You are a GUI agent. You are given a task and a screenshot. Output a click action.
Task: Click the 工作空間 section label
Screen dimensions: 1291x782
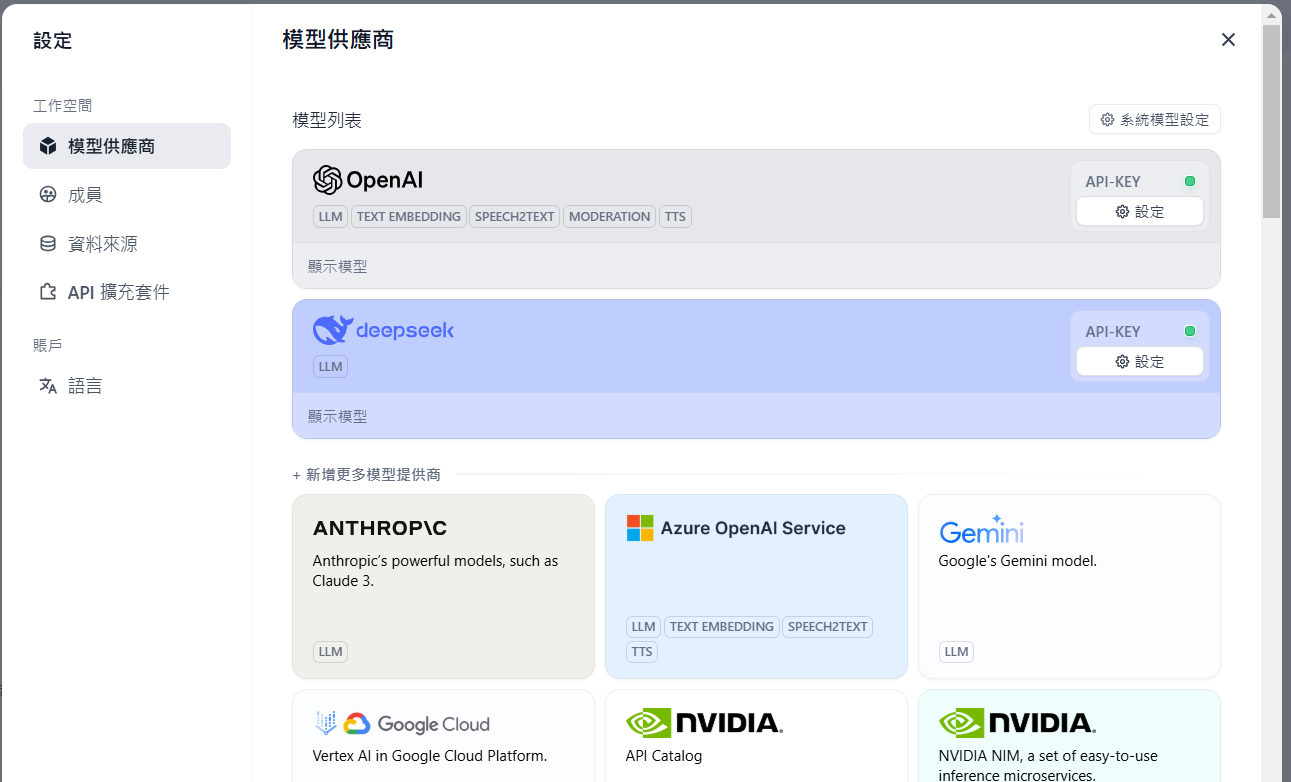pyautogui.click(x=63, y=106)
